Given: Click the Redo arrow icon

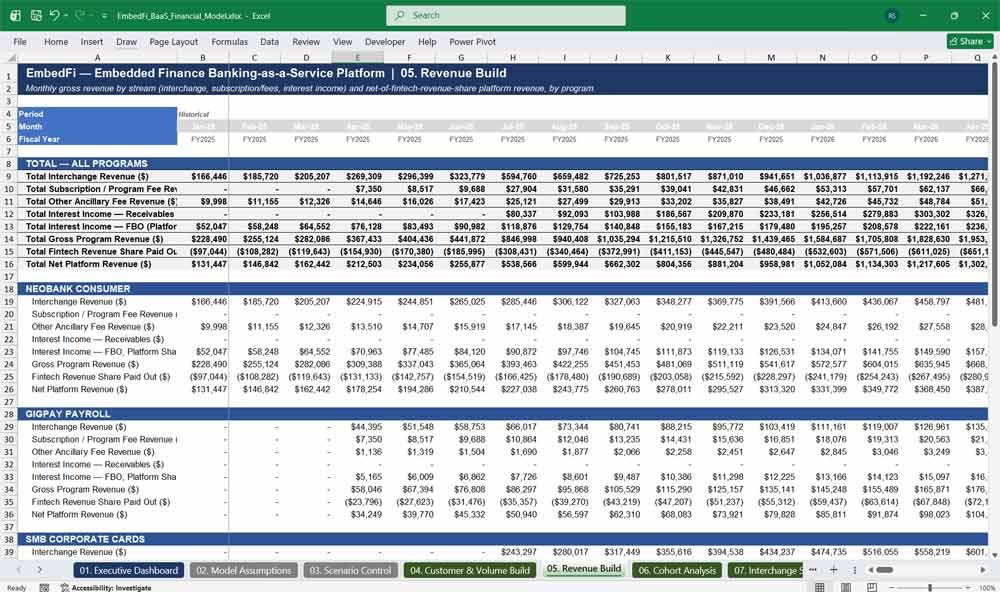Looking at the screenshot, I should [x=80, y=15].
